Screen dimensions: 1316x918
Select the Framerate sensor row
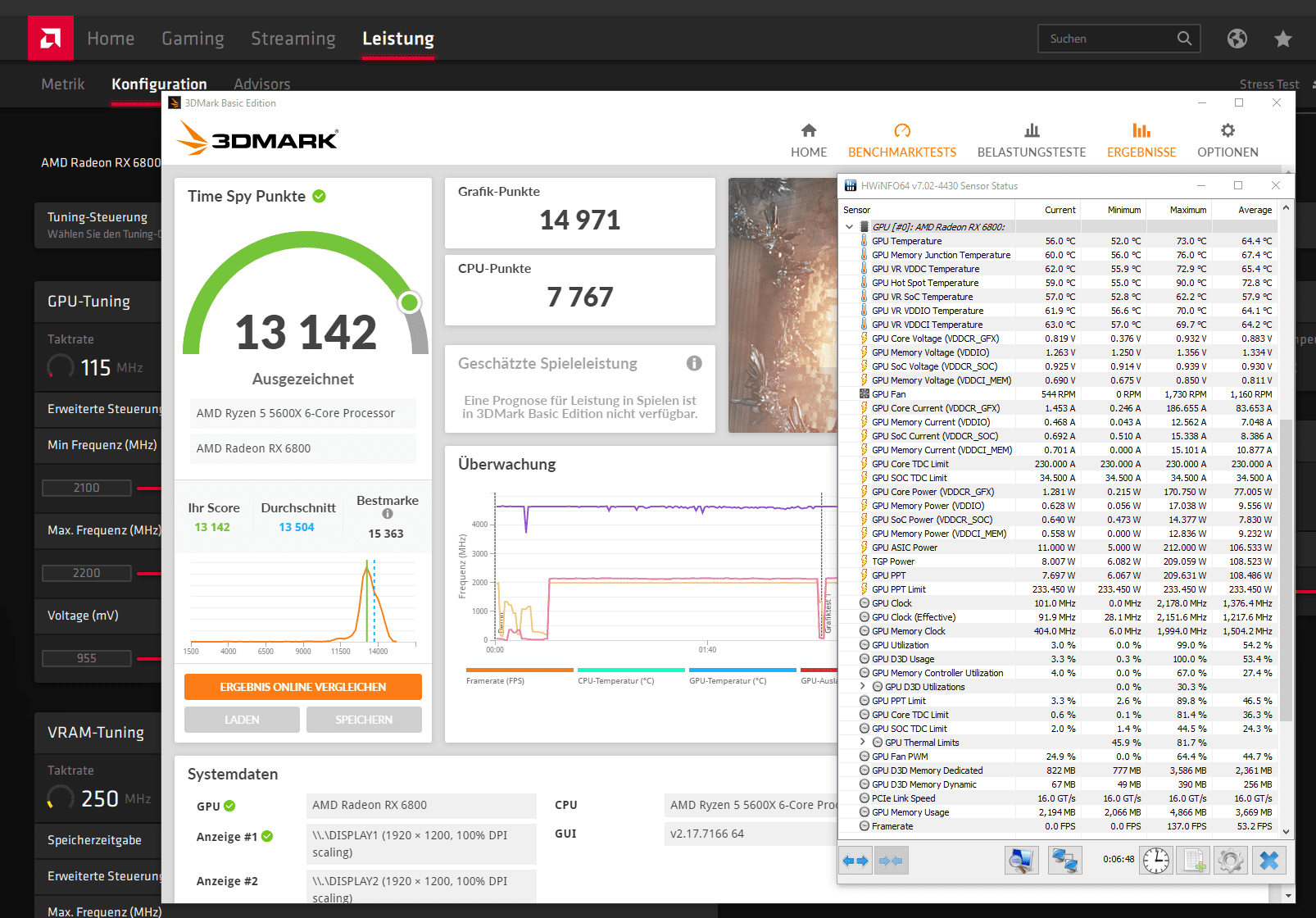pos(1059,826)
